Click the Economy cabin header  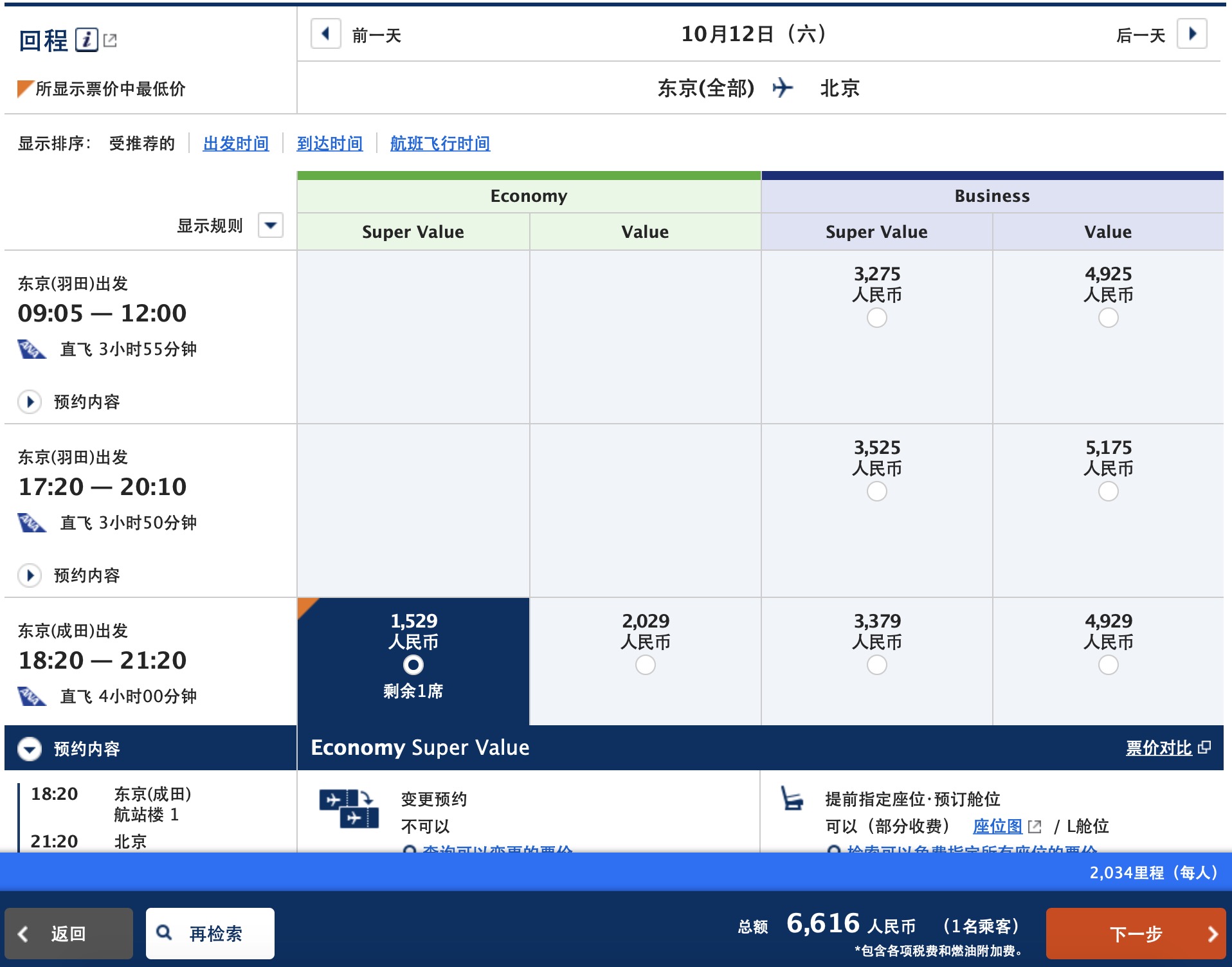click(x=529, y=195)
